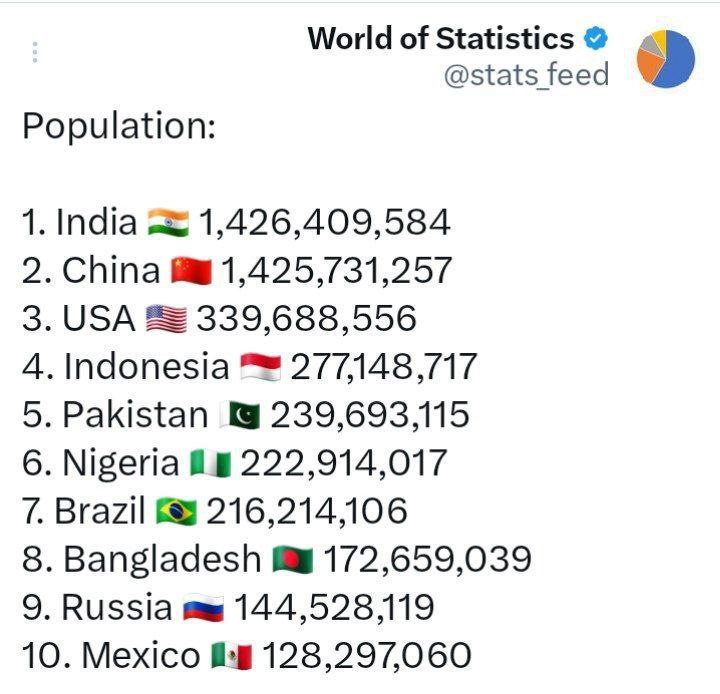Click India's population figure 1,426,409,584

(x=325, y=222)
